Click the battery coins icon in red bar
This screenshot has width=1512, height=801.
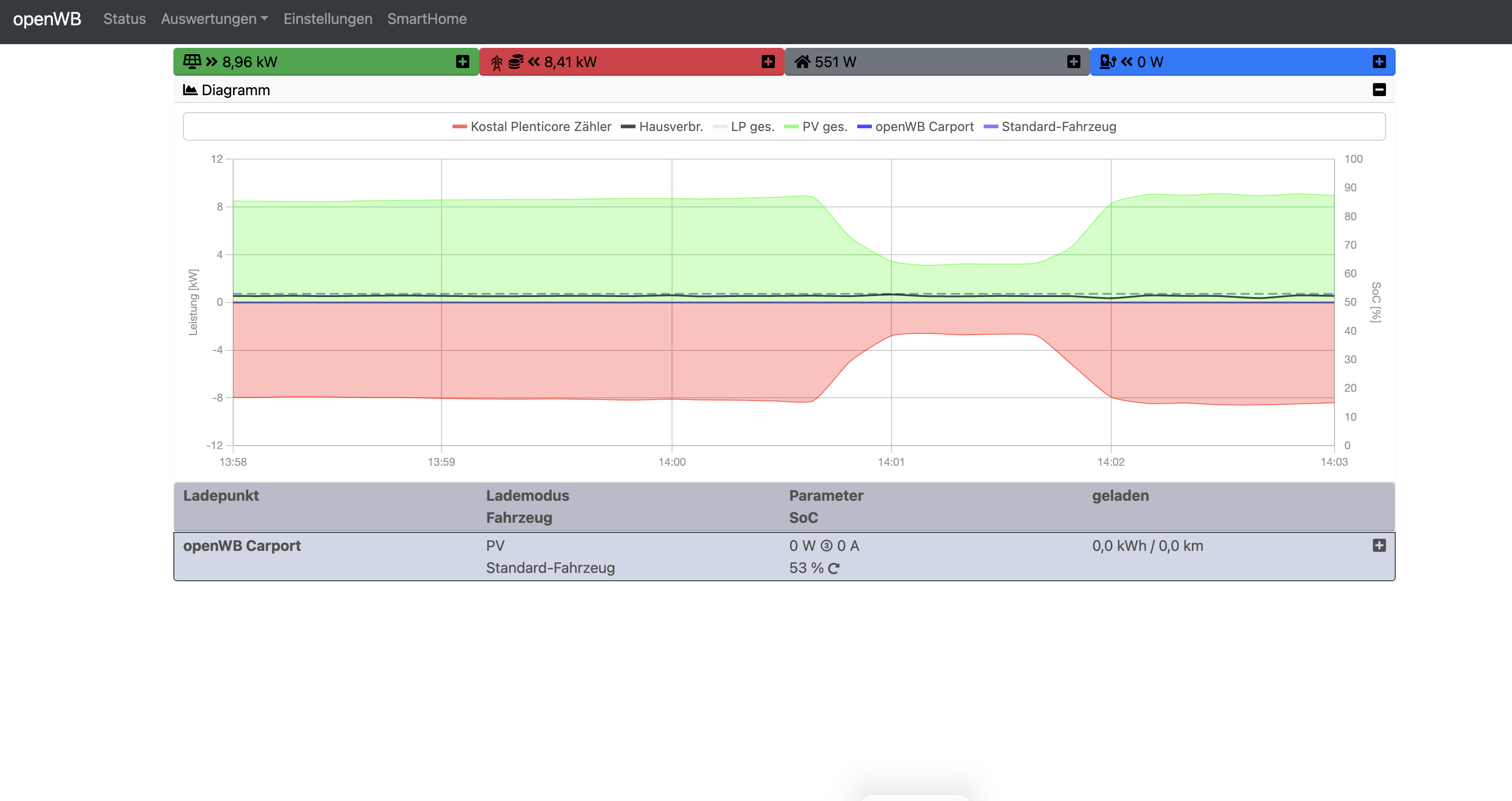click(515, 62)
